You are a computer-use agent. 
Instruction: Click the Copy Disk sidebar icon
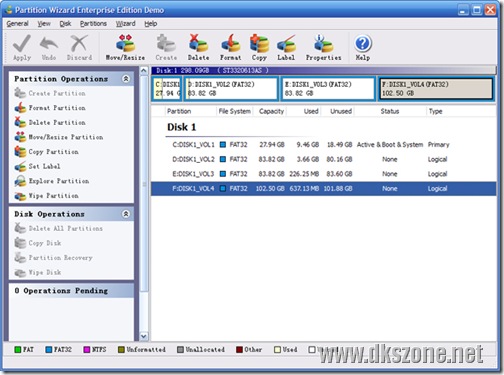pyautogui.click(x=20, y=243)
